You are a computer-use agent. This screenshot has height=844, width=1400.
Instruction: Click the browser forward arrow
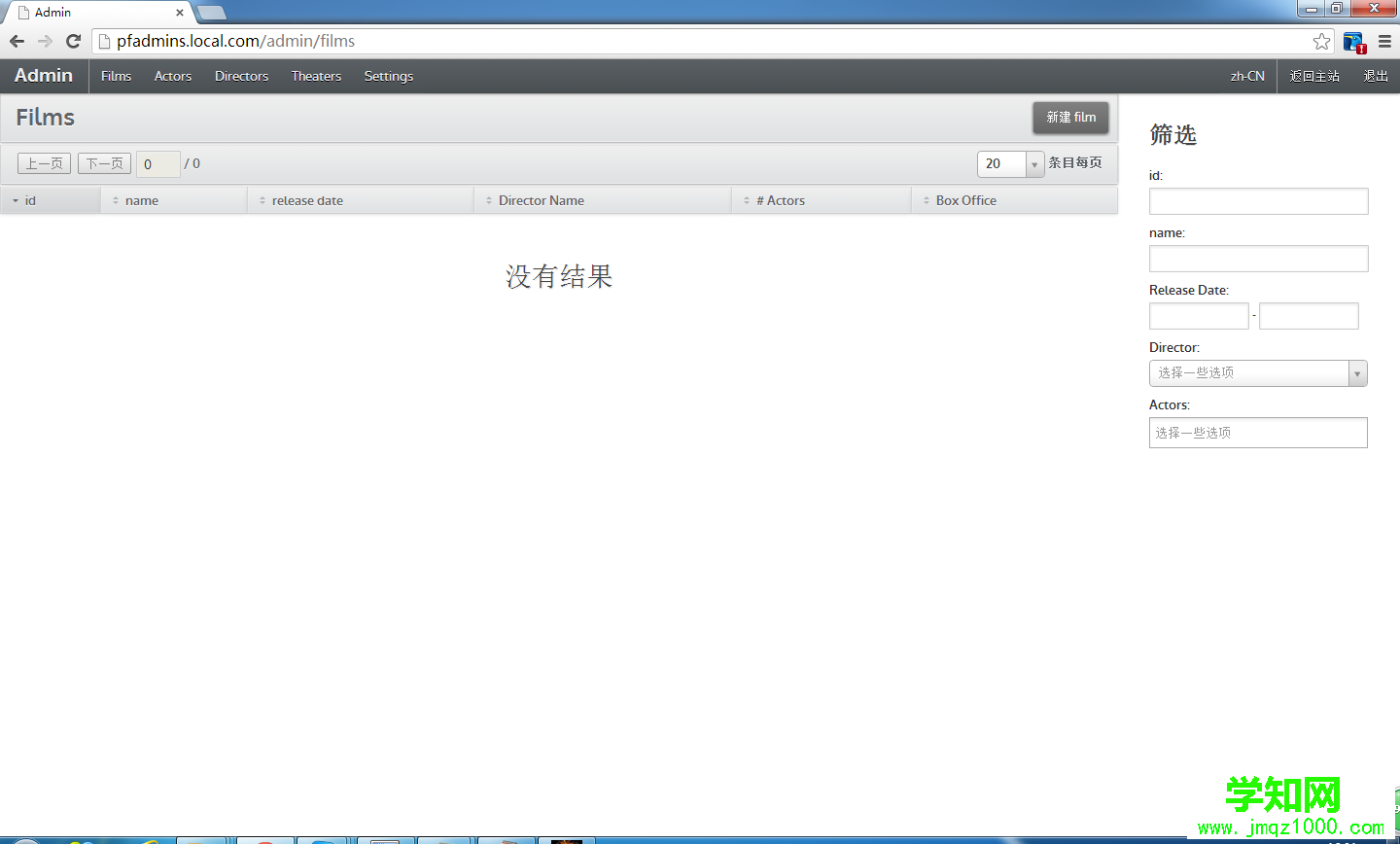[45, 41]
